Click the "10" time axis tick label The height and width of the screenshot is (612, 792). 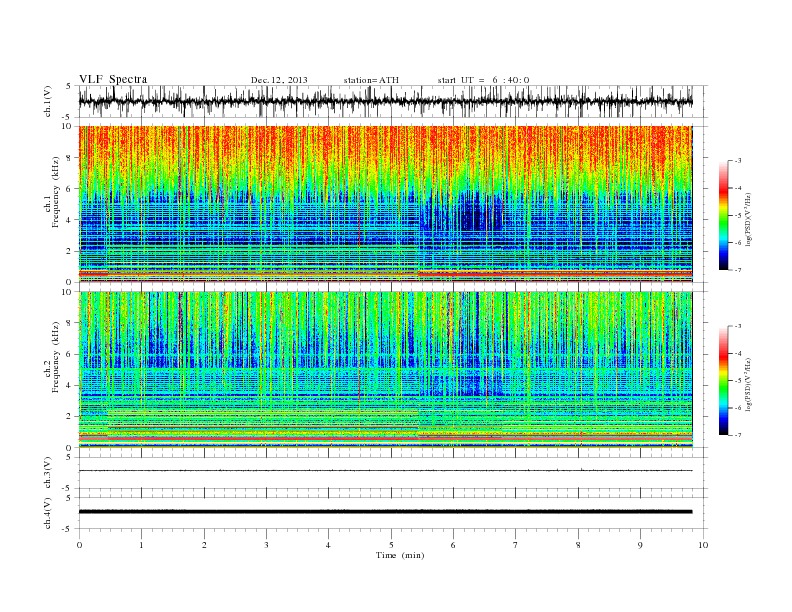pyautogui.click(x=703, y=545)
